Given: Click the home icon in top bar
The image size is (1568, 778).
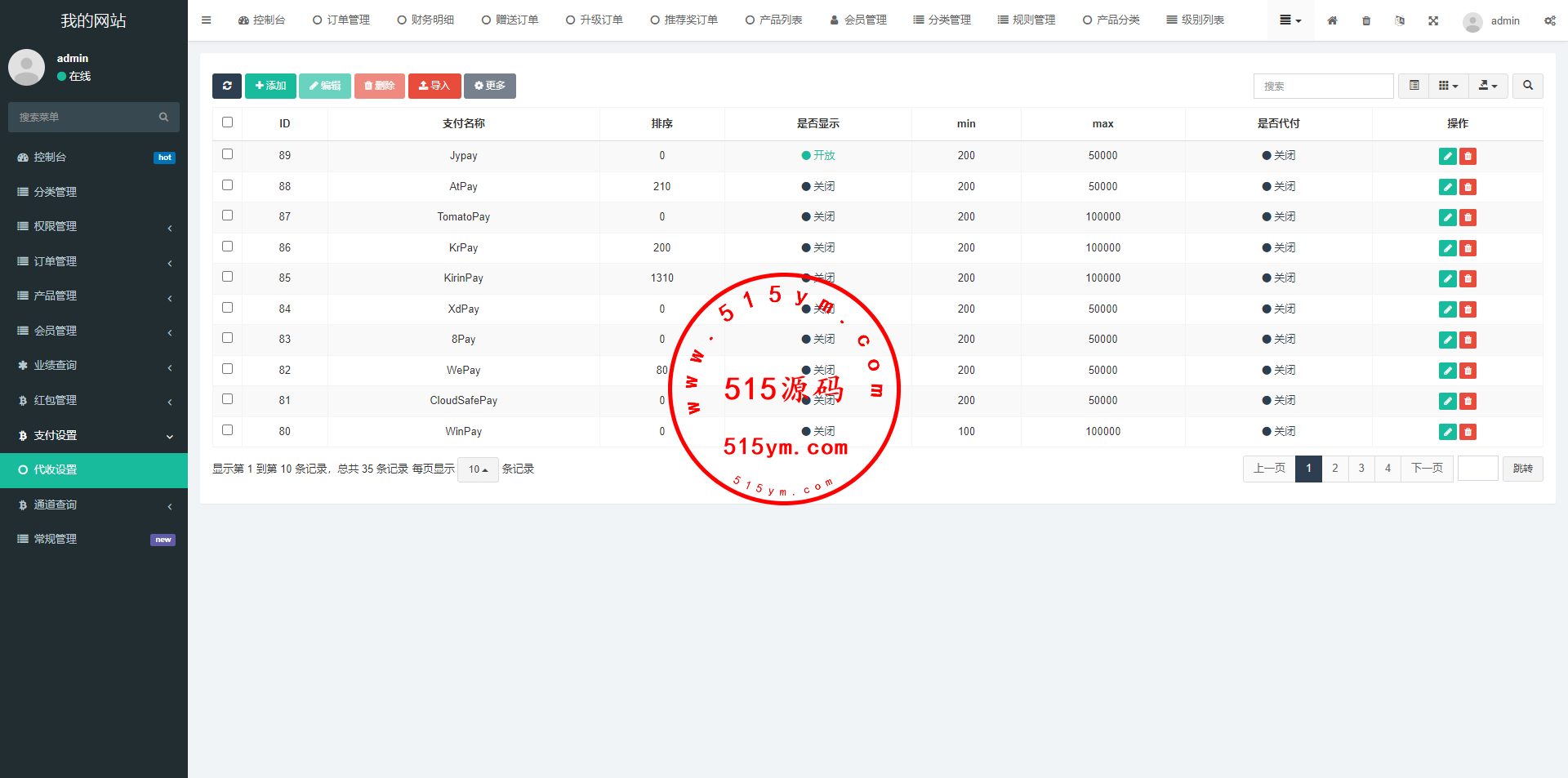Looking at the screenshot, I should (1332, 20).
